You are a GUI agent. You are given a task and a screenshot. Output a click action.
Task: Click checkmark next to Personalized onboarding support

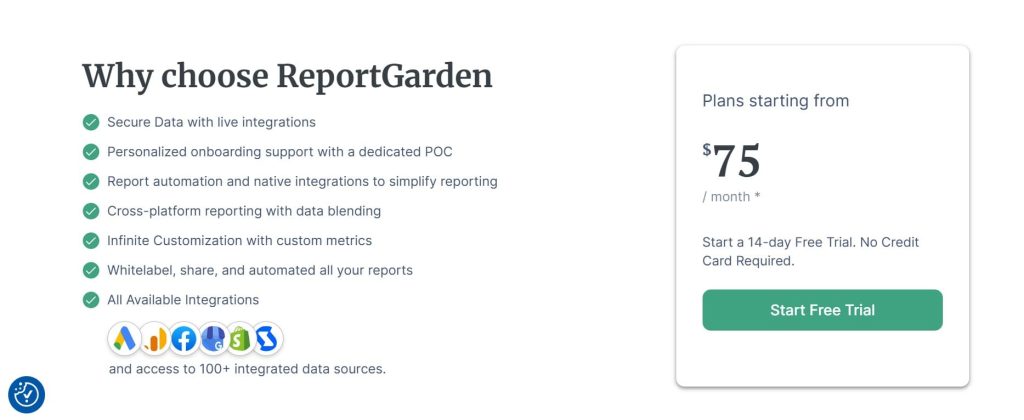click(x=90, y=152)
